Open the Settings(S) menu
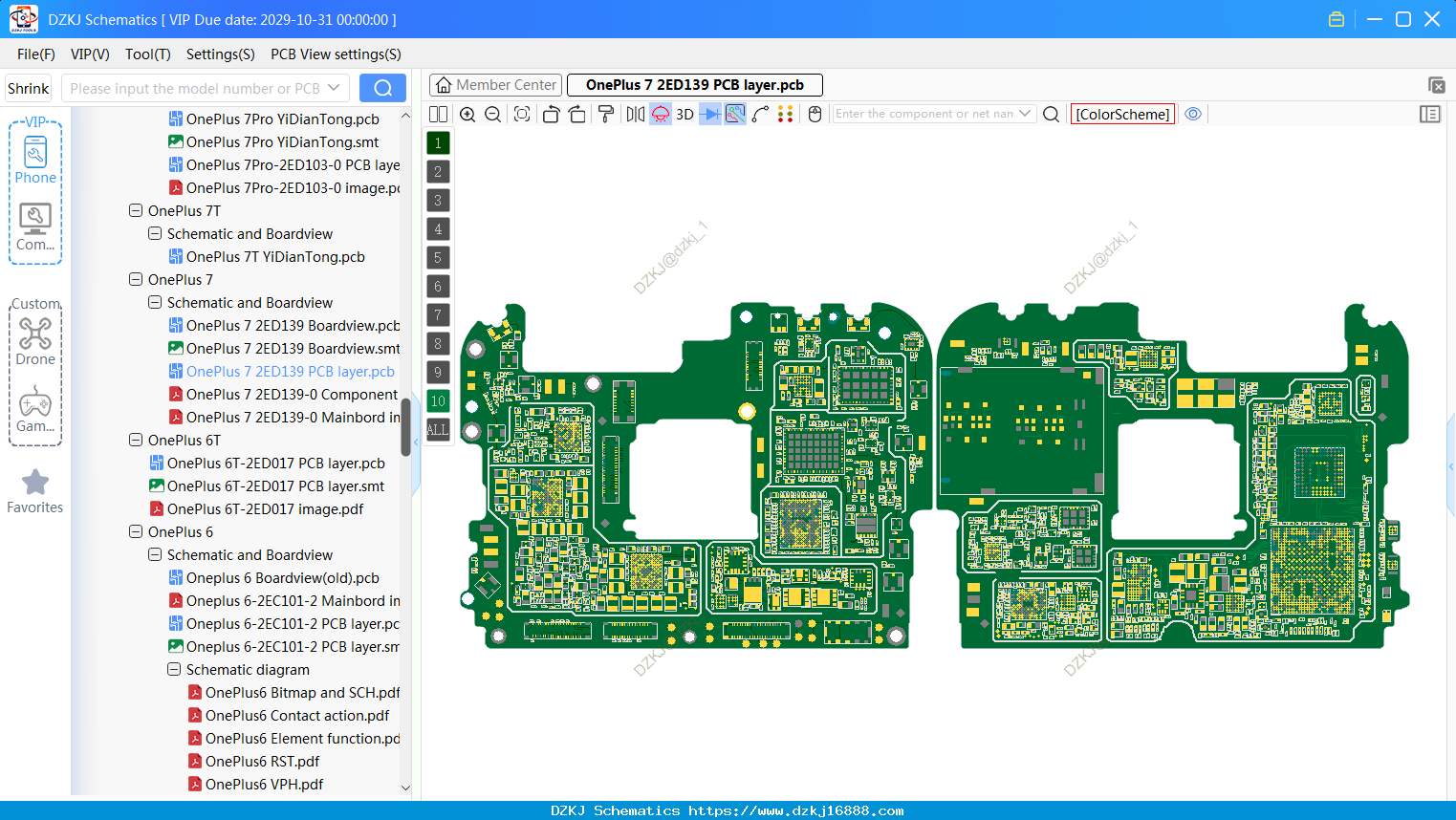 pyautogui.click(x=221, y=54)
